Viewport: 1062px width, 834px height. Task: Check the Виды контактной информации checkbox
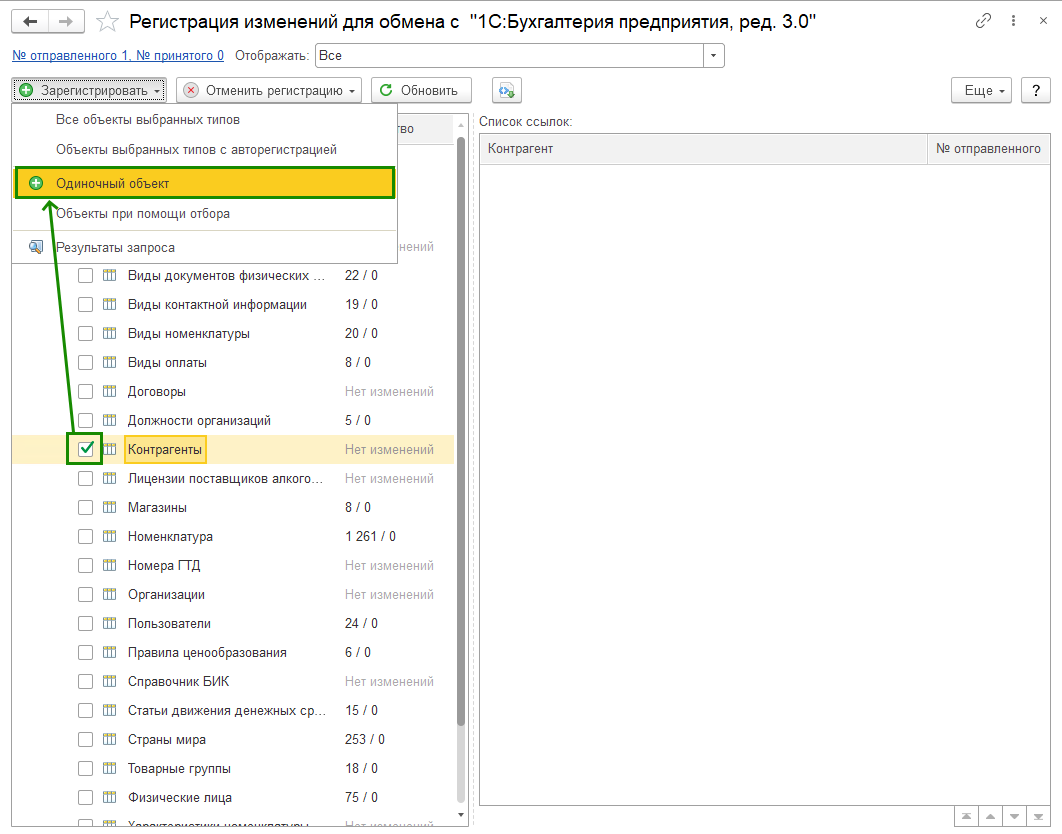coord(85,304)
